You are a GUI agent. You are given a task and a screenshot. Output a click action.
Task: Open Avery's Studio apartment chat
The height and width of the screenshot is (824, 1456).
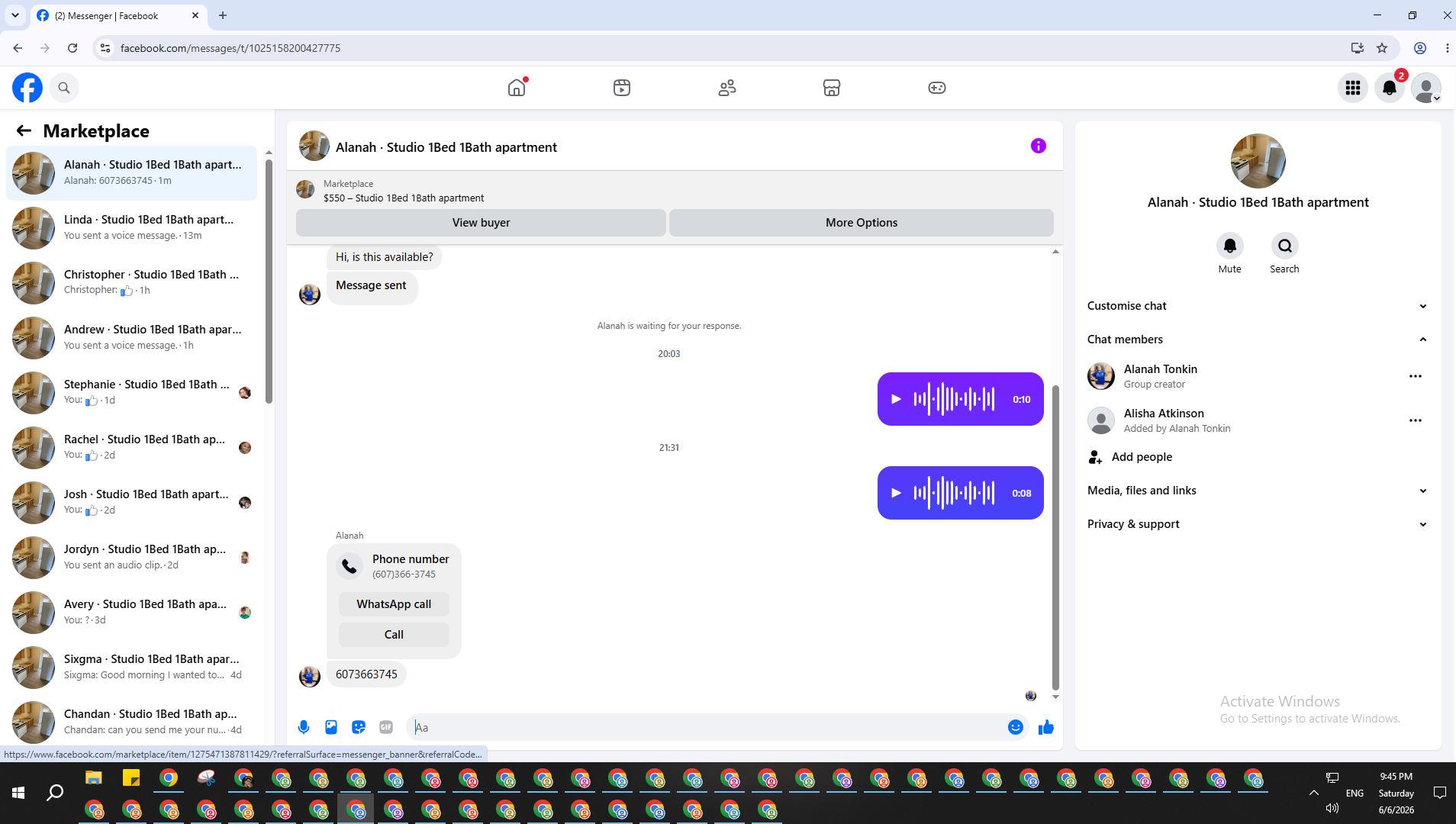(x=132, y=612)
